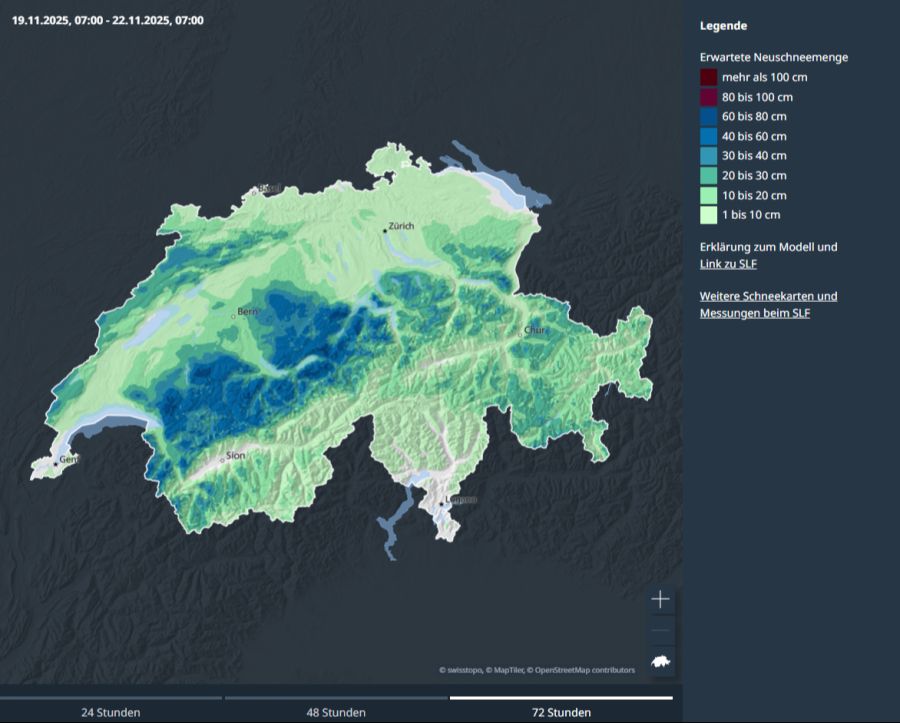The width and height of the screenshot is (900, 723).
Task: Open the Link zu SLF
Action: point(728,264)
